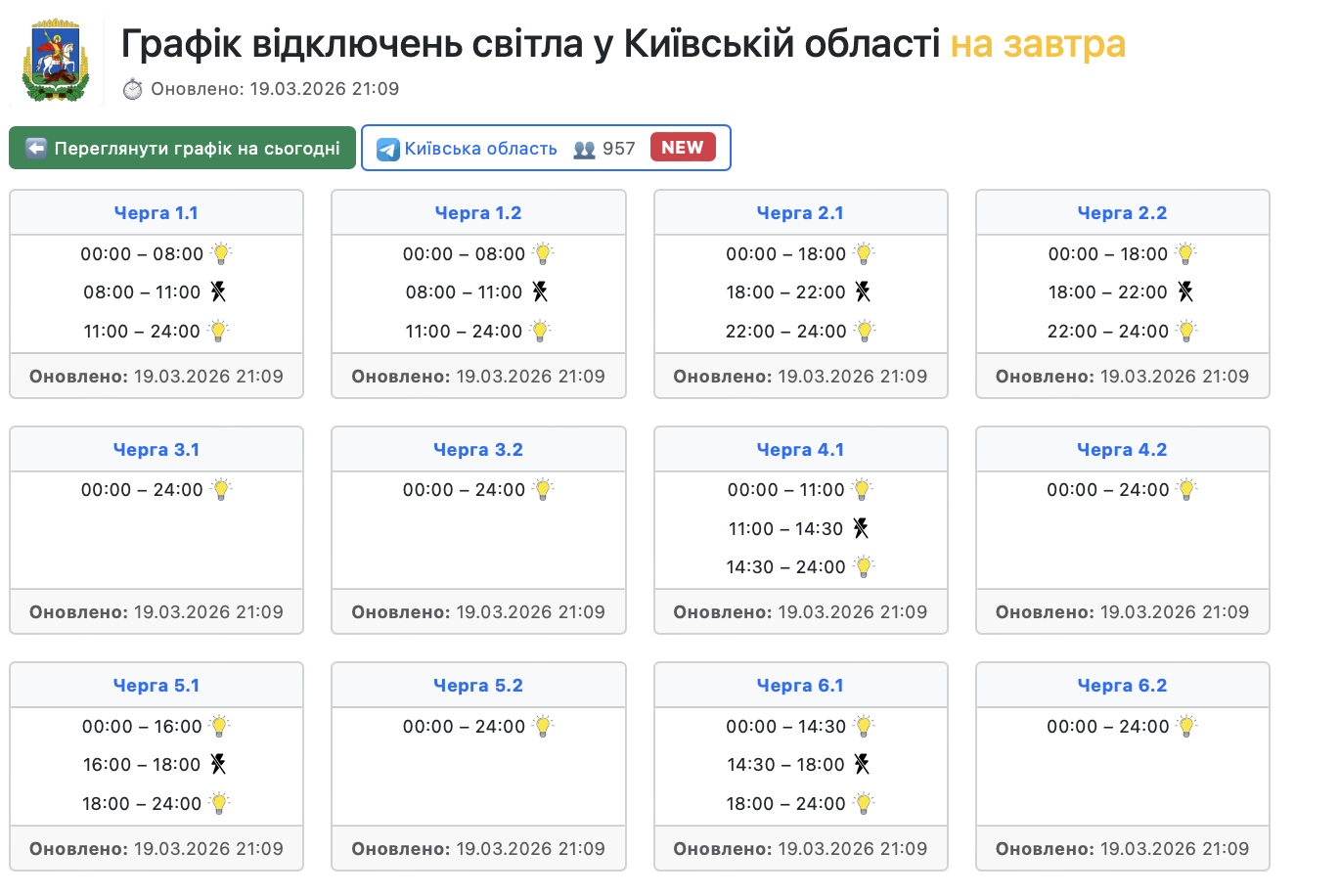The image size is (1340, 896).
Task: Select the Черга 3.2 heading link
Action: [x=478, y=450]
